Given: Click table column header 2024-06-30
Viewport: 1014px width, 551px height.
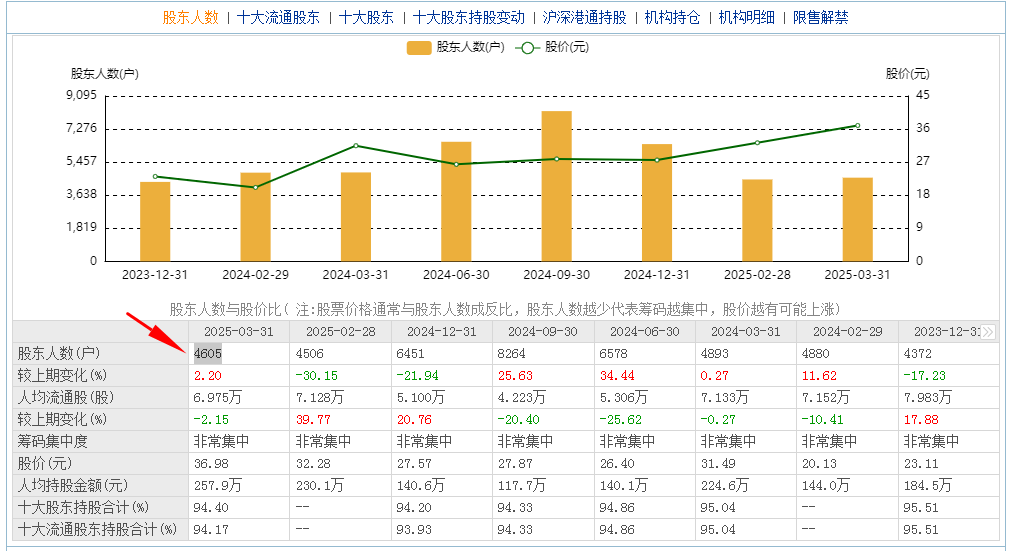Looking at the screenshot, I should pyautogui.click(x=645, y=332).
